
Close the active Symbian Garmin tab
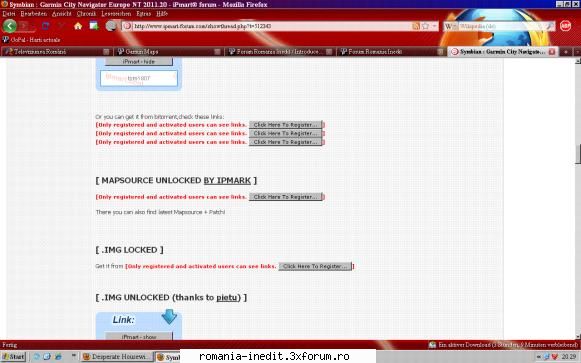coord(552,51)
